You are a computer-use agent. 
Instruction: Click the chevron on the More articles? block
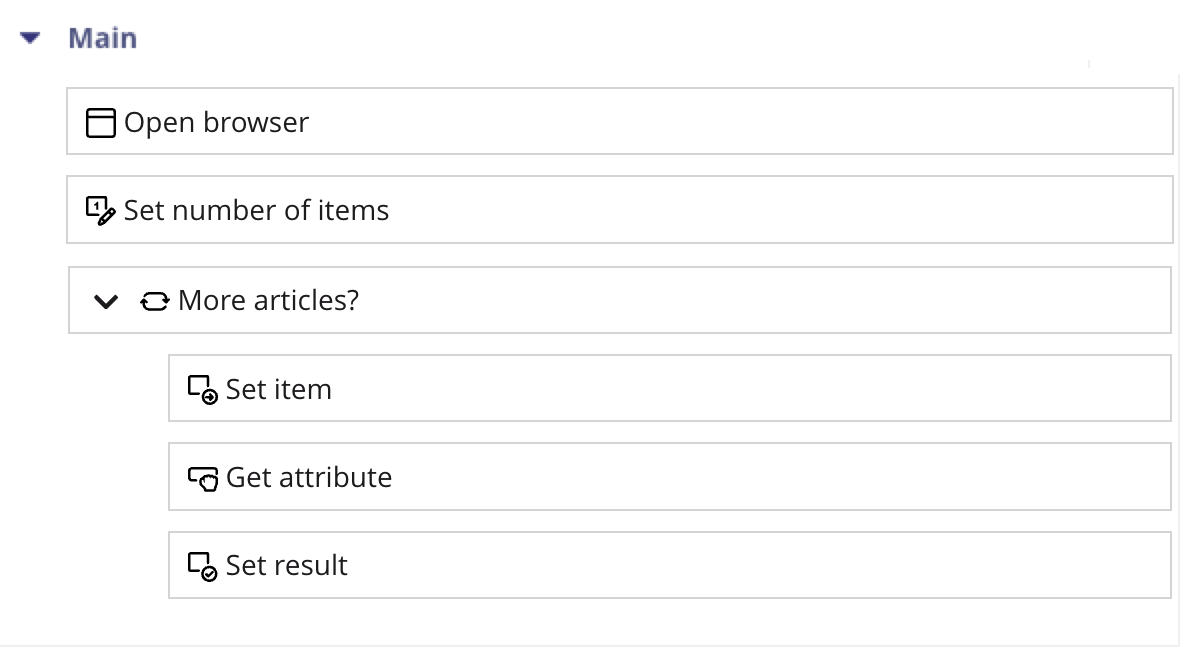pyautogui.click(x=105, y=301)
